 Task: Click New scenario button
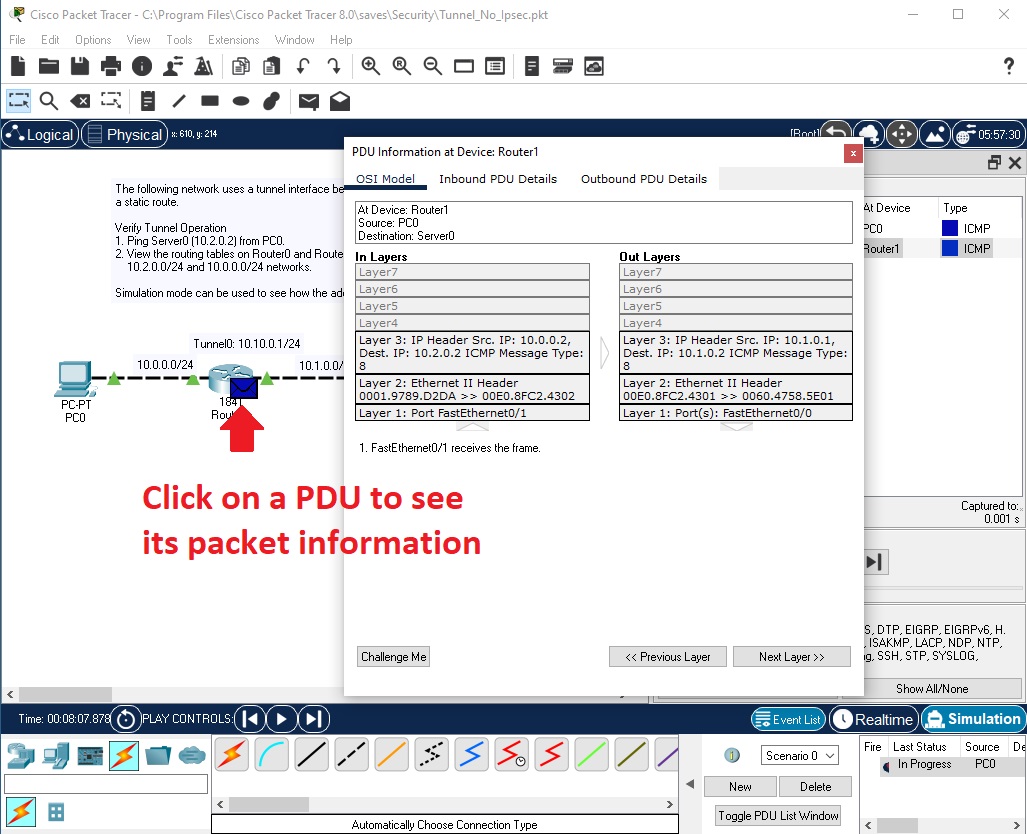click(740, 787)
